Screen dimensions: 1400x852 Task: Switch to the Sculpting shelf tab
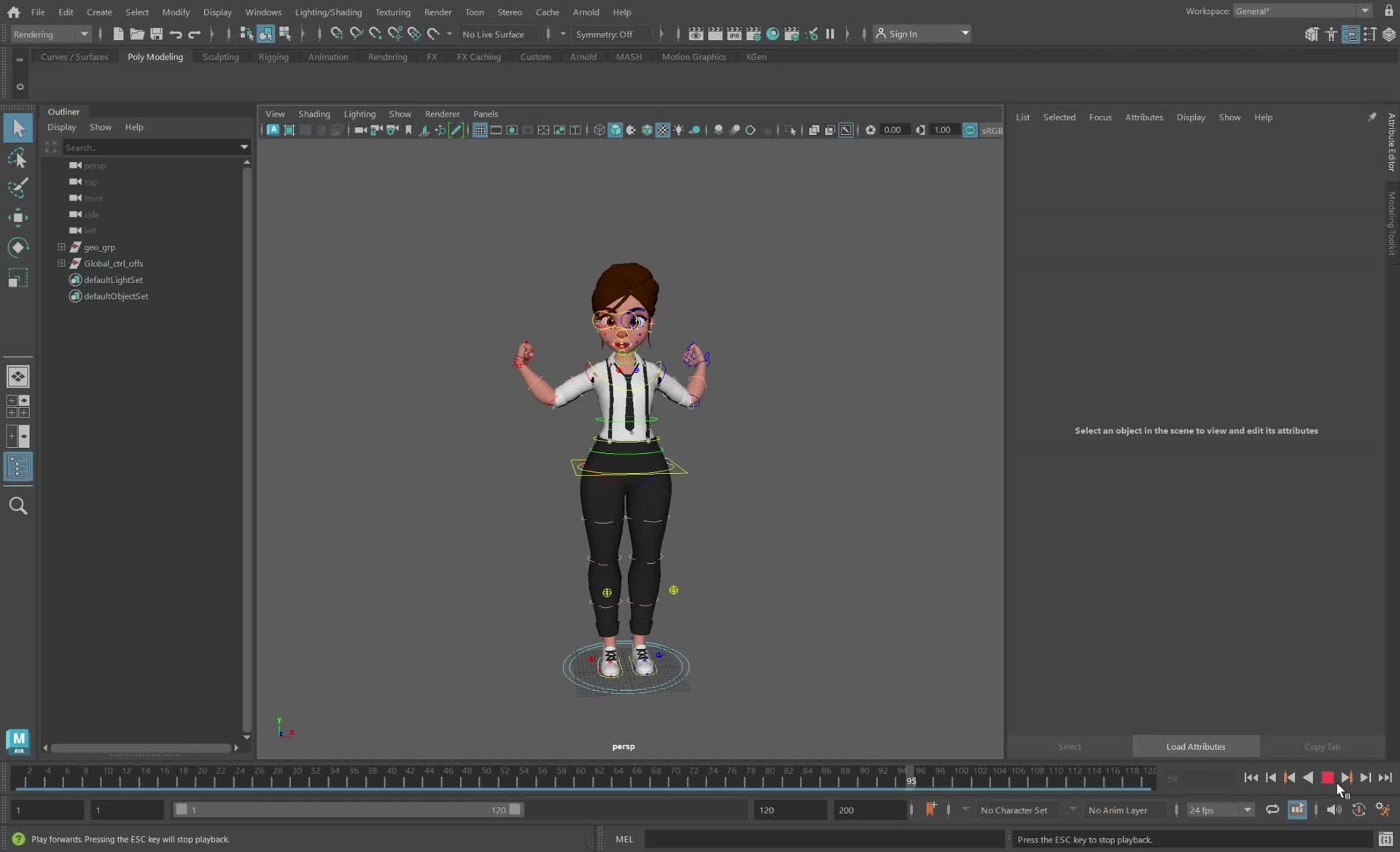point(220,56)
